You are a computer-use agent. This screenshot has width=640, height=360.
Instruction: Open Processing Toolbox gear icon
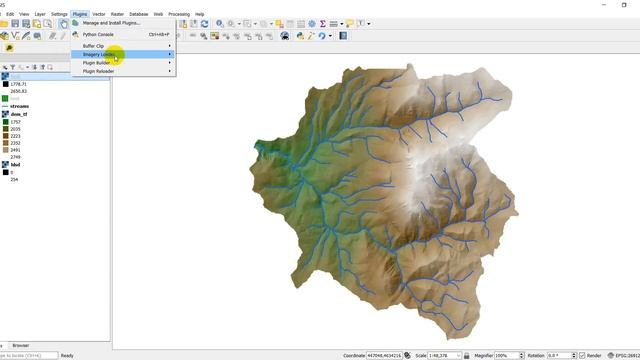pos(312,24)
